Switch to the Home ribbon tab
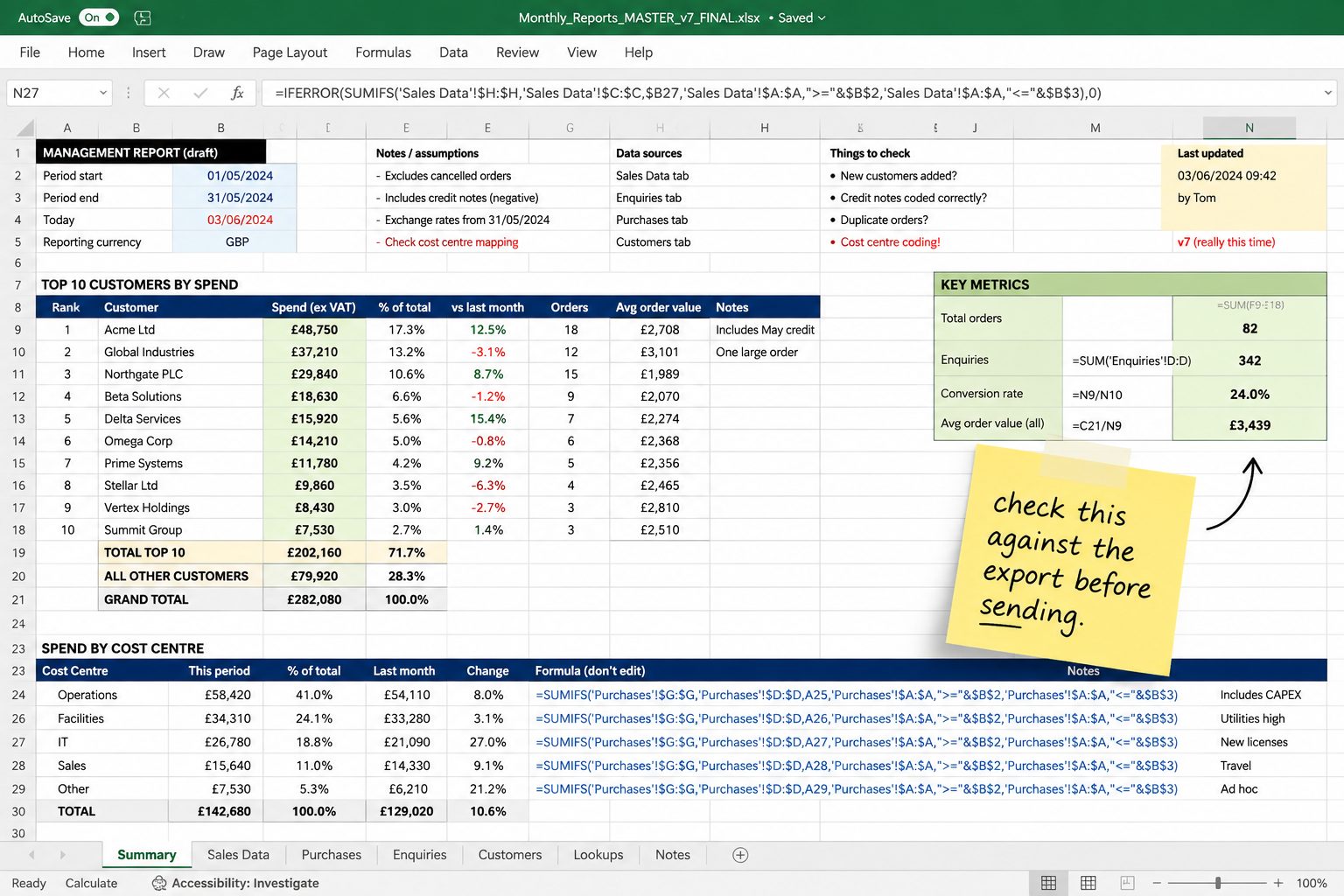 [x=86, y=52]
